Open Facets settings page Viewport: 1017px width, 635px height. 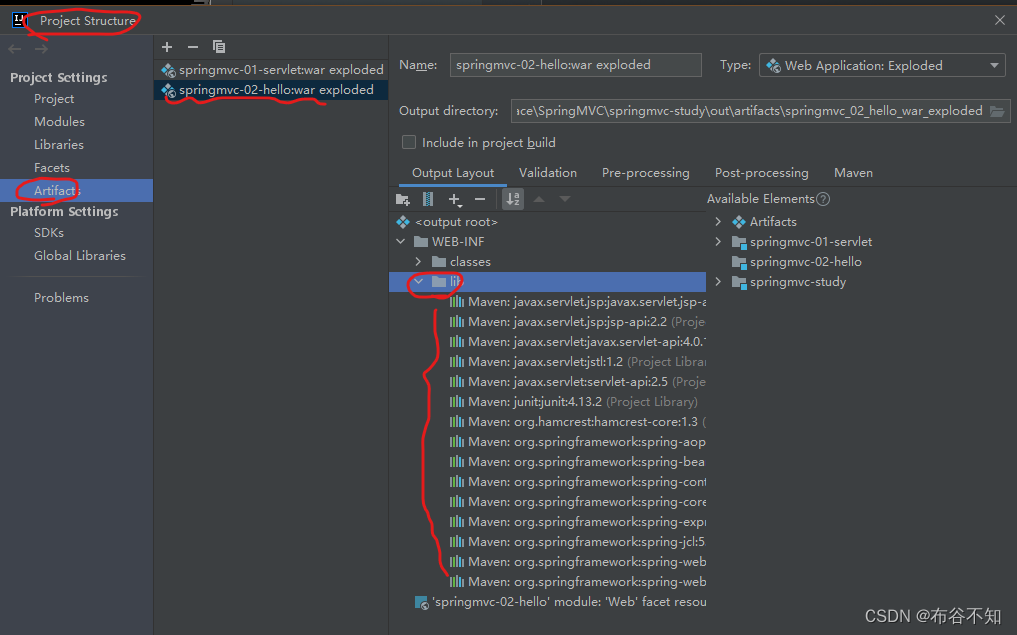pyautogui.click(x=51, y=167)
